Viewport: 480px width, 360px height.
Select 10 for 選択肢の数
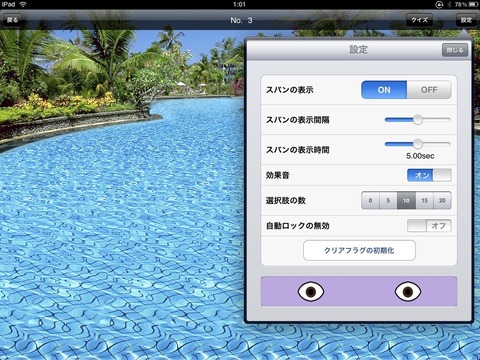(406, 200)
